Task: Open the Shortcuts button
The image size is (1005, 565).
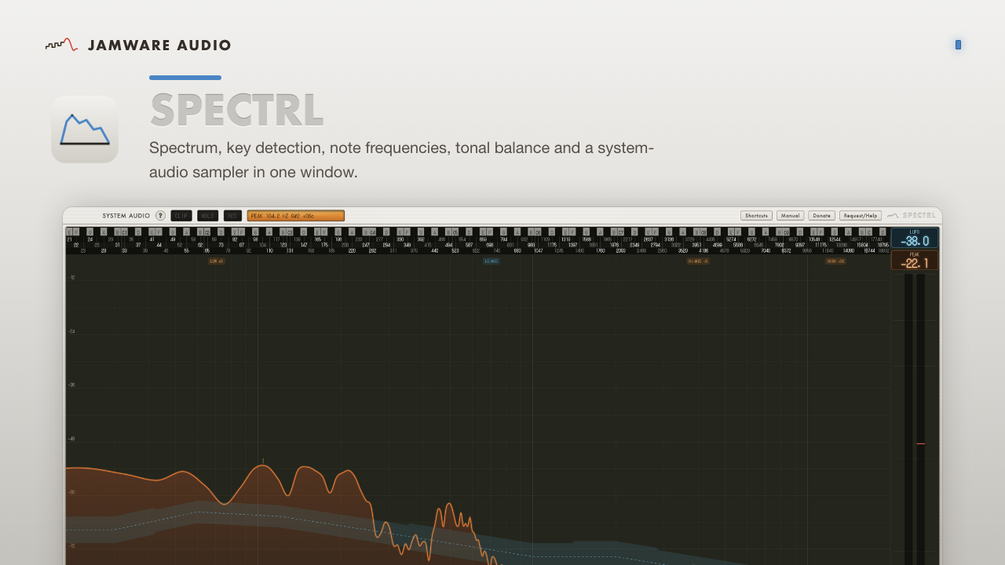Action: point(756,216)
